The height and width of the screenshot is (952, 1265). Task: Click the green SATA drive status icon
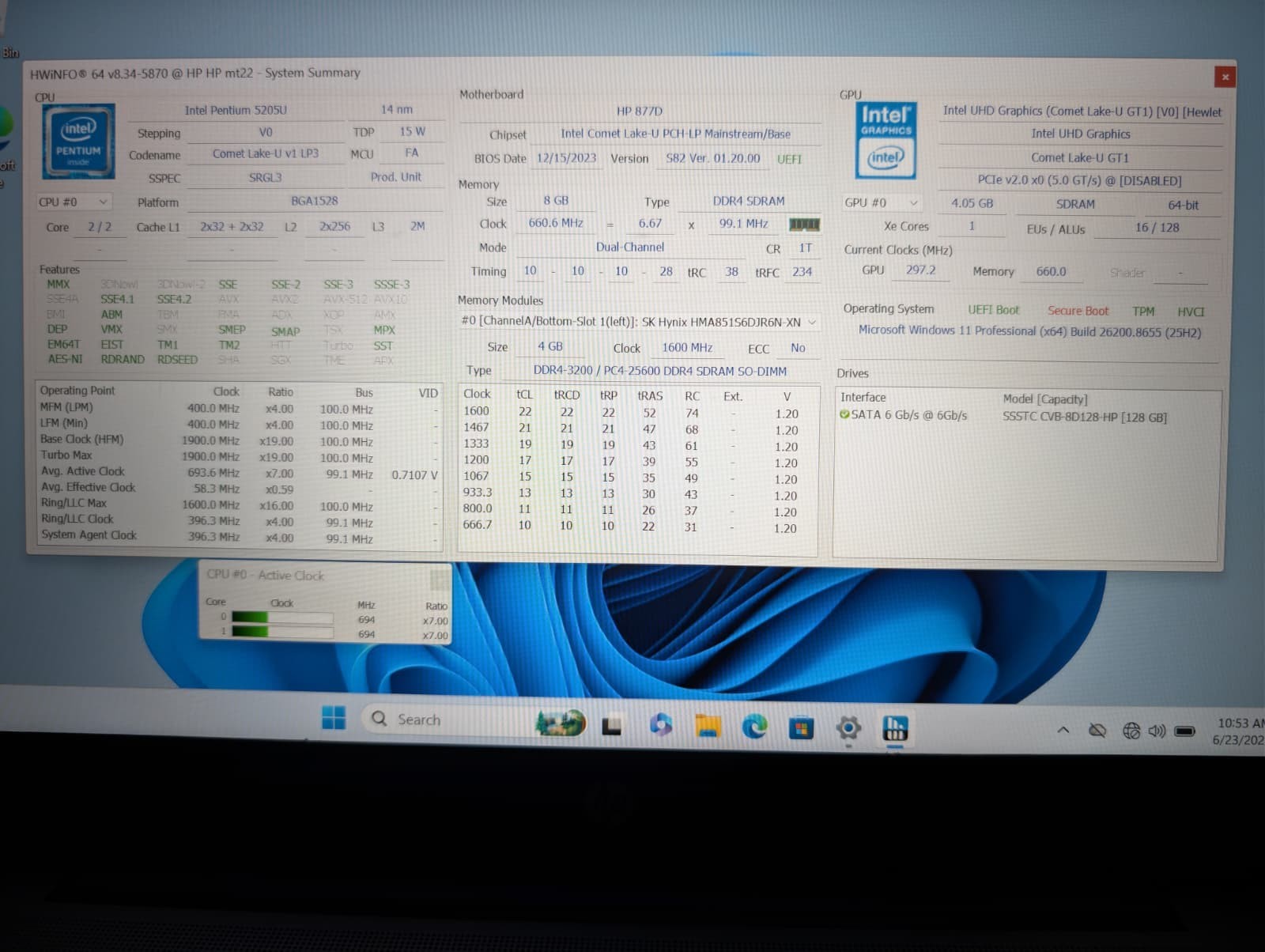[844, 414]
